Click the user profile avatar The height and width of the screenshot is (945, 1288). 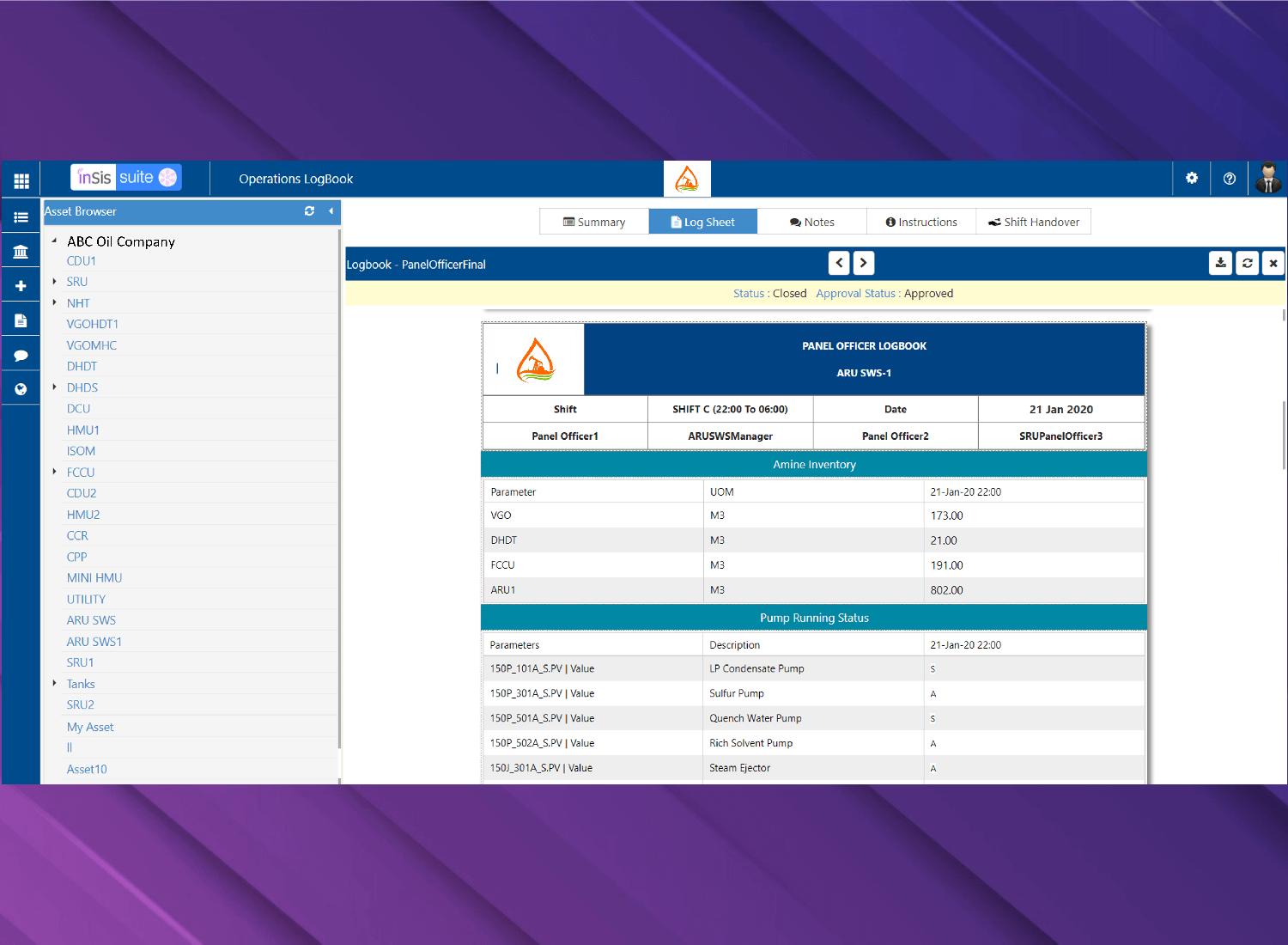pyautogui.click(x=1267, y=179)
